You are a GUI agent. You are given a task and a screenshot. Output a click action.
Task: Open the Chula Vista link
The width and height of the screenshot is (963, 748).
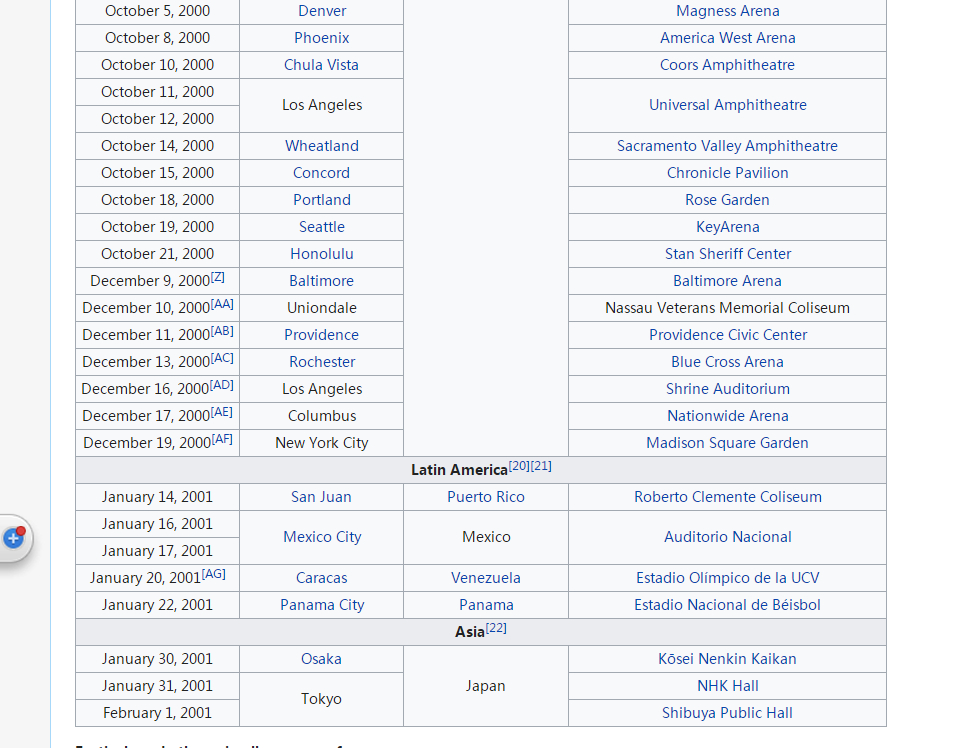(x=321, y=65)
